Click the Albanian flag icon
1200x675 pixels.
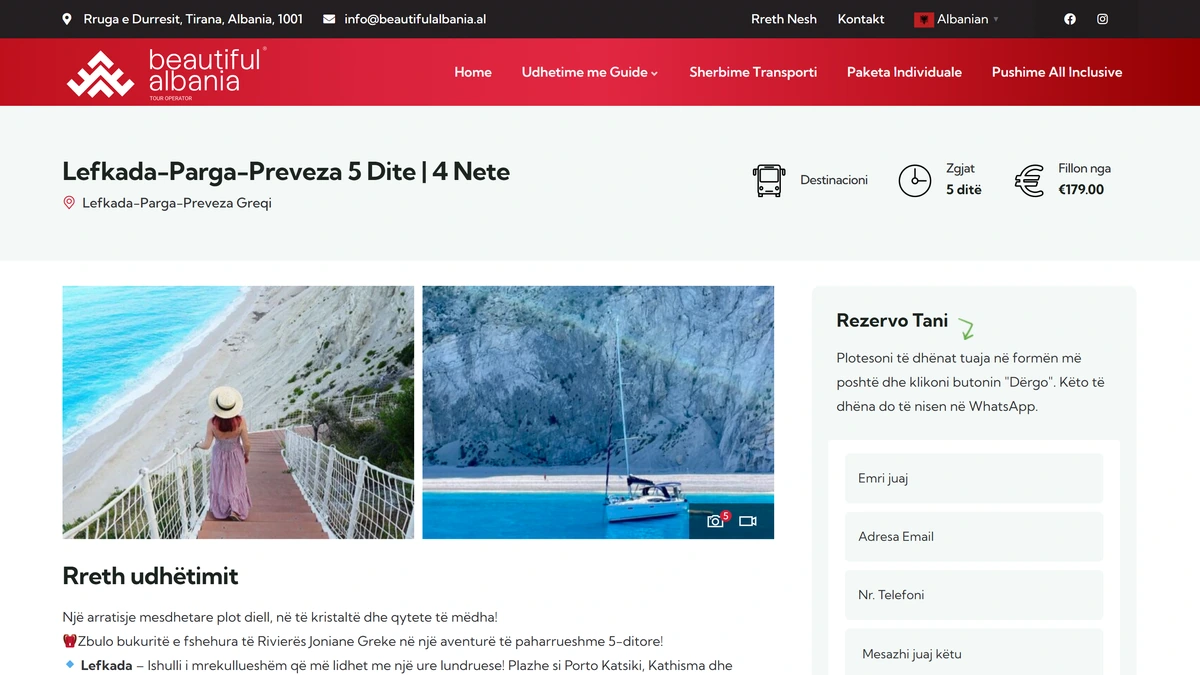[x=924, y=19]
